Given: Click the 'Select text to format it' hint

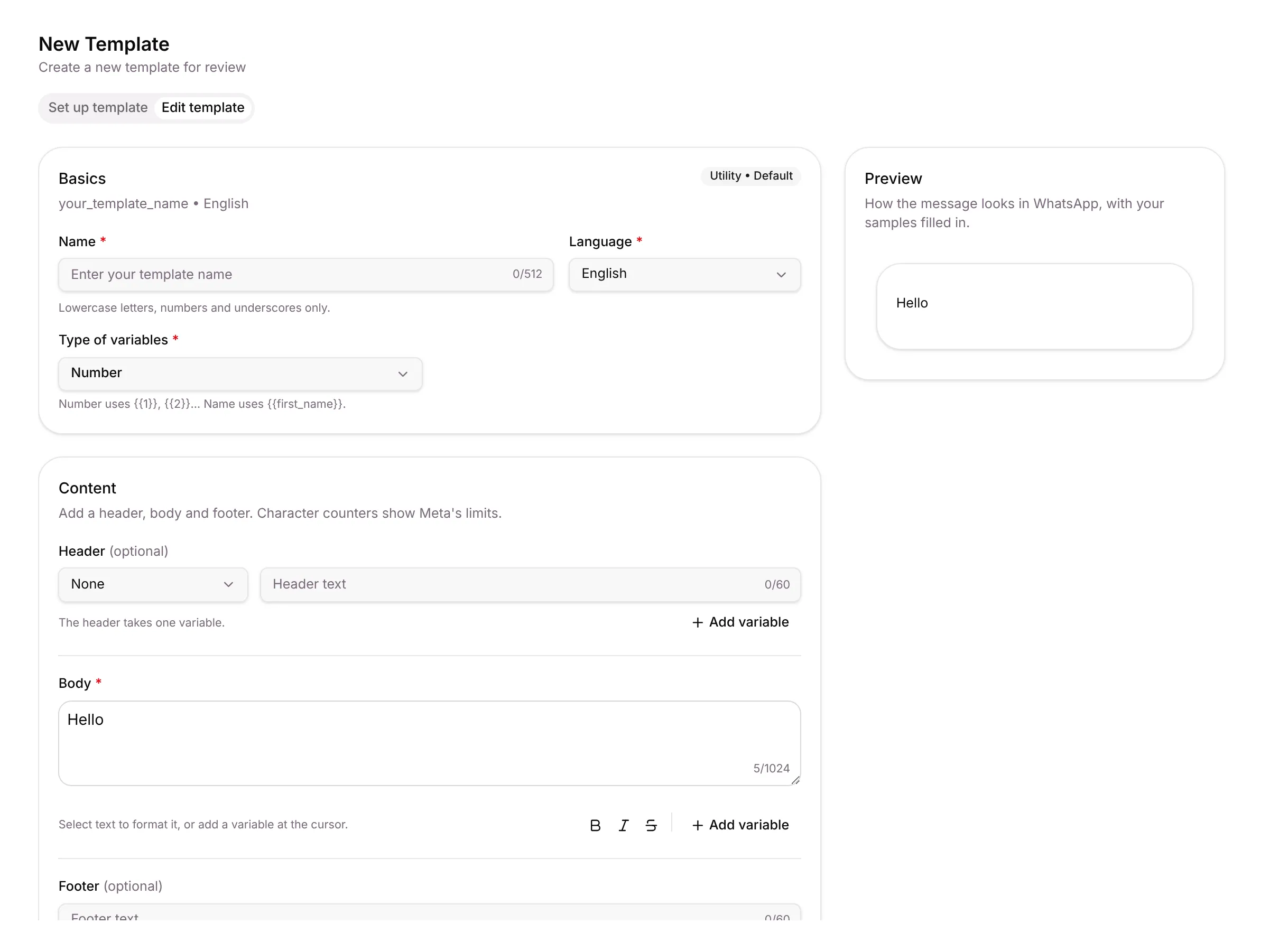Looking at the screenshot, I should (203, 824).
